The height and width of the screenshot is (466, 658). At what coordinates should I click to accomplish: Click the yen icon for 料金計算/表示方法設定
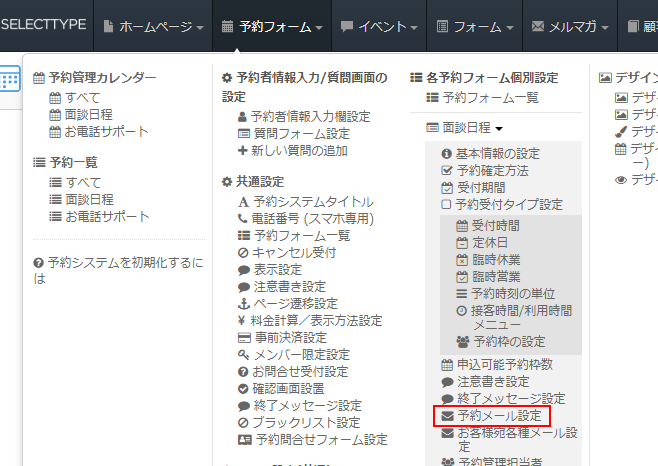click(243, 321)
